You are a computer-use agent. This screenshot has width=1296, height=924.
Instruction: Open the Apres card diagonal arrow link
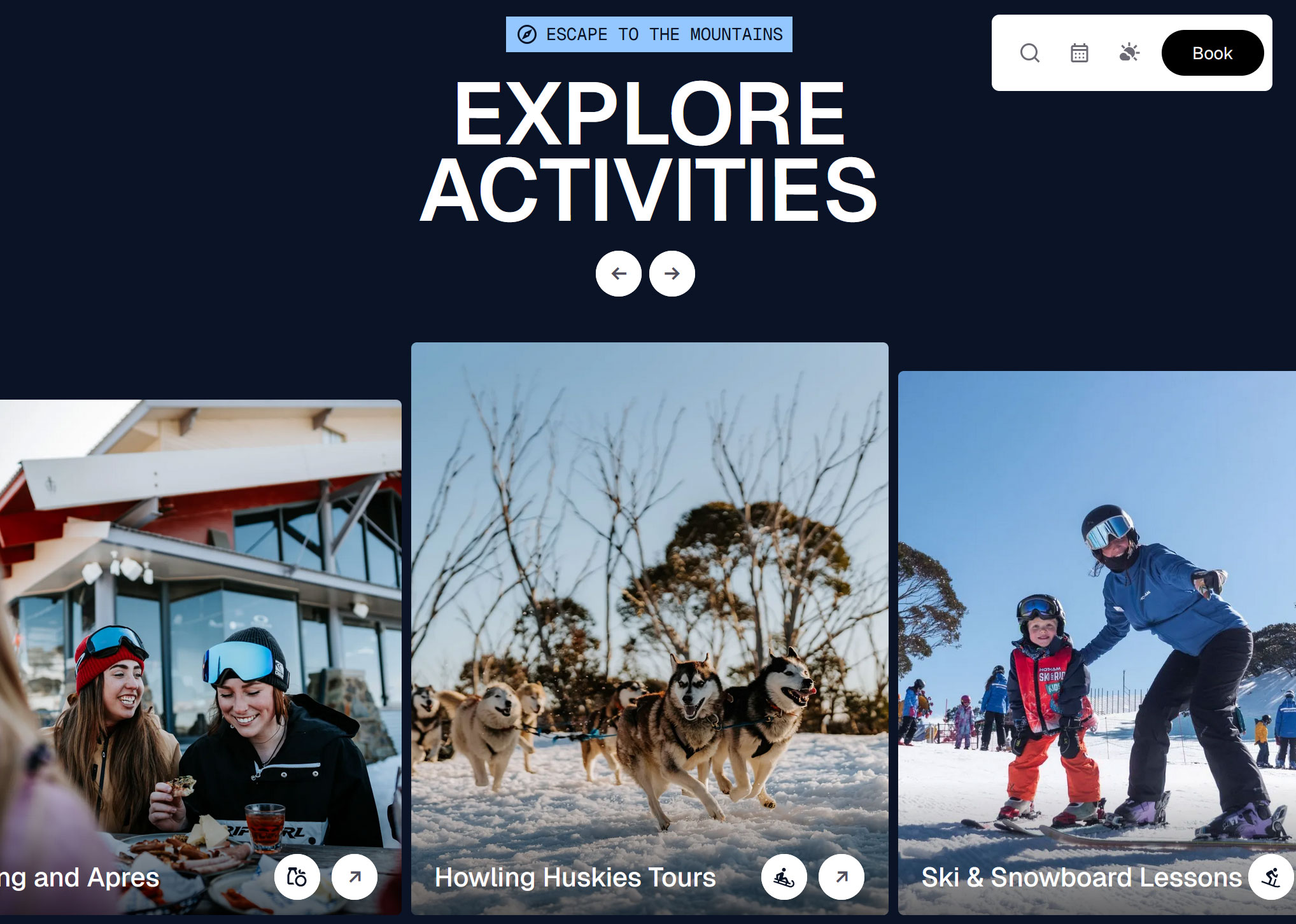tap(355, 877)
